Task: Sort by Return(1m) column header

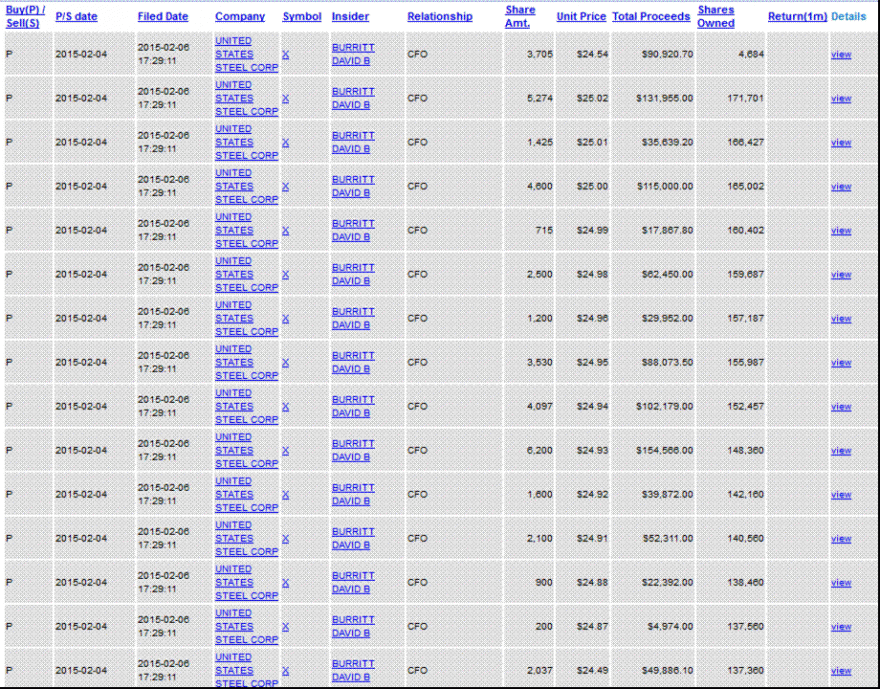Action: (798, 17)
